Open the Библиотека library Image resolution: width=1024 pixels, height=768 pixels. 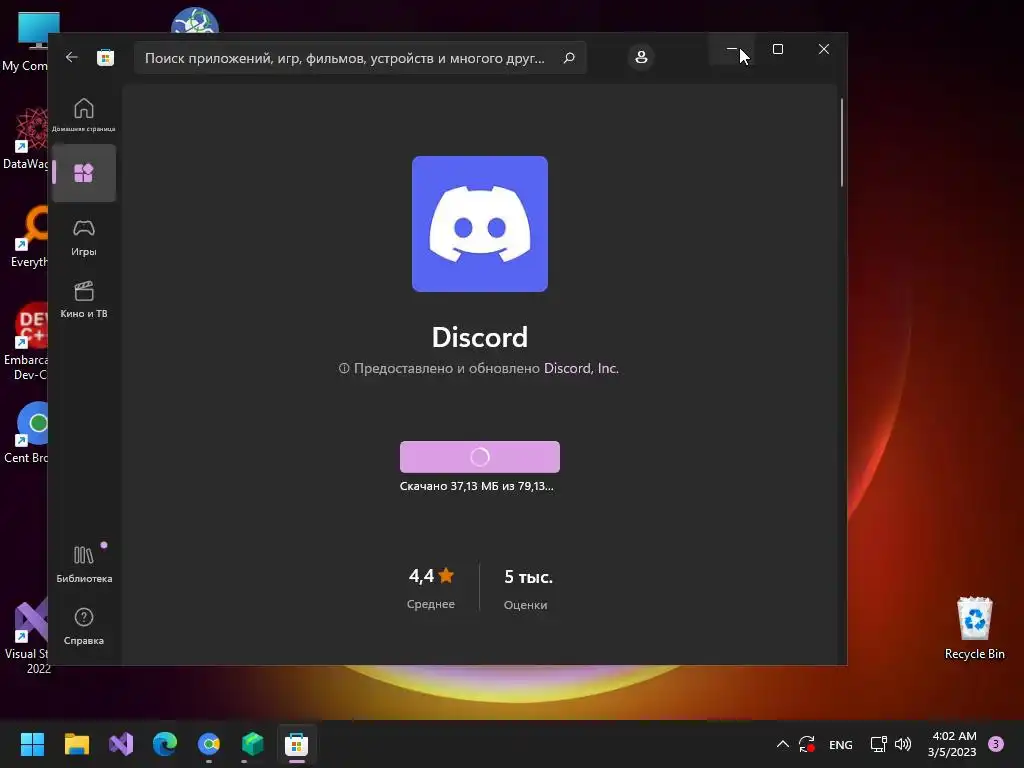(x=84, y=563)
